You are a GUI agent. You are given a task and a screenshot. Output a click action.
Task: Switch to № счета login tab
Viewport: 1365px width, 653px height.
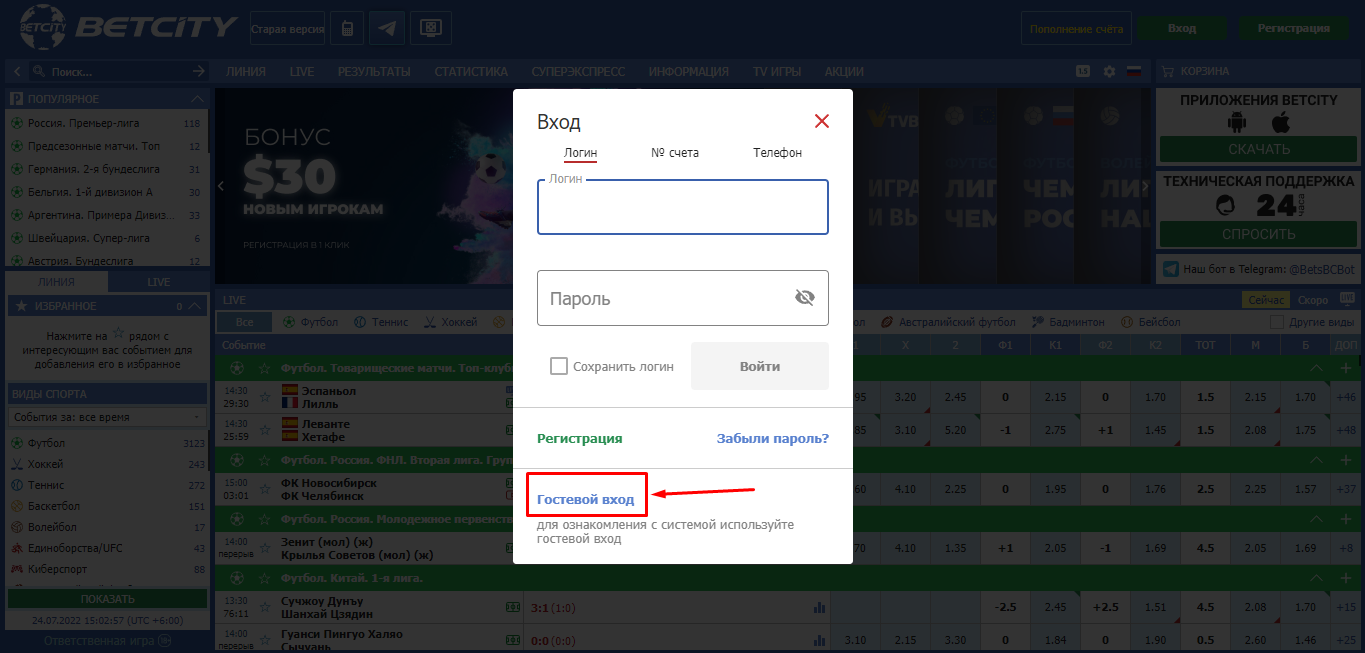tap(674, 153)
